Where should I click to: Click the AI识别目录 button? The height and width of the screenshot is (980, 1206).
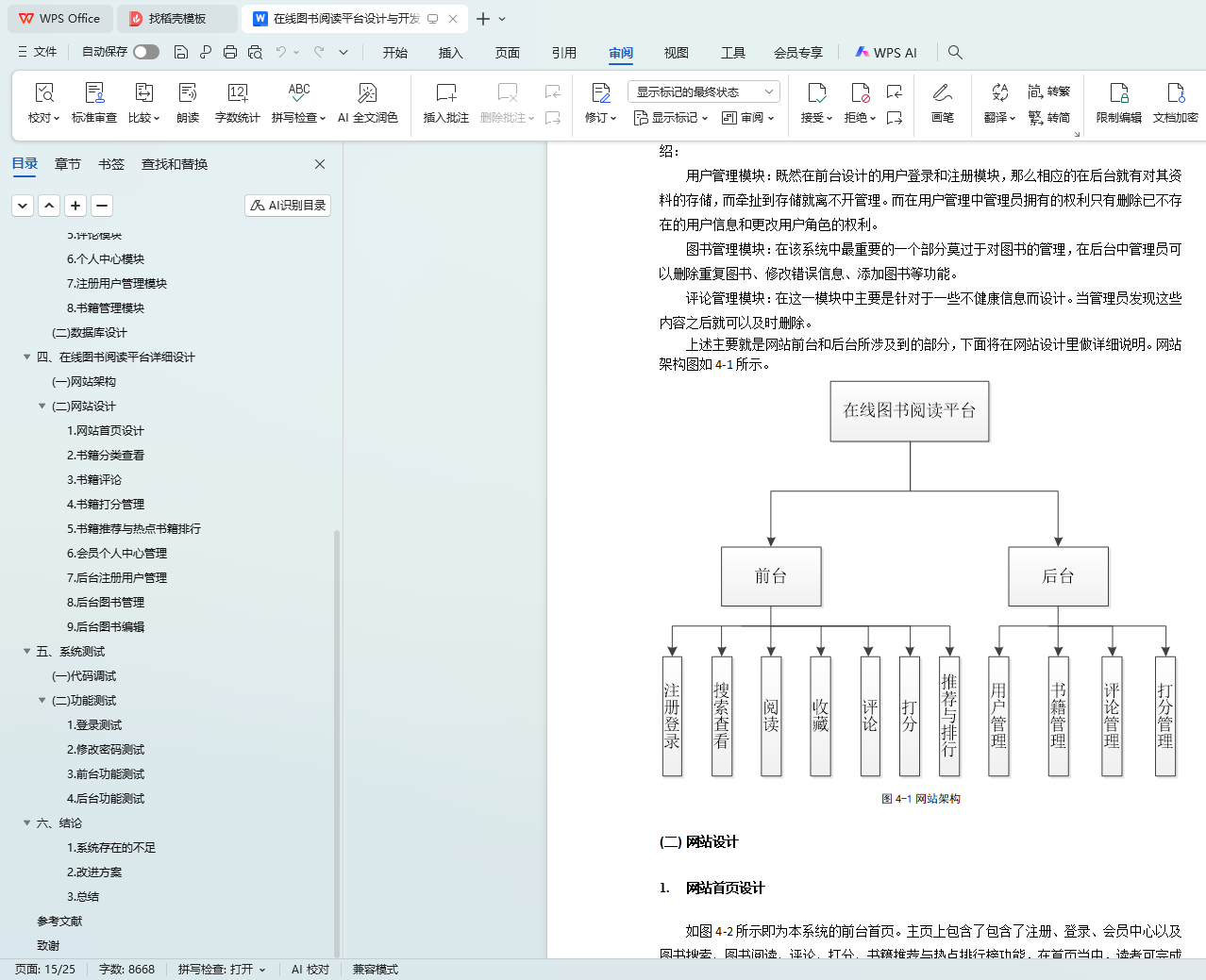(288, 205)
